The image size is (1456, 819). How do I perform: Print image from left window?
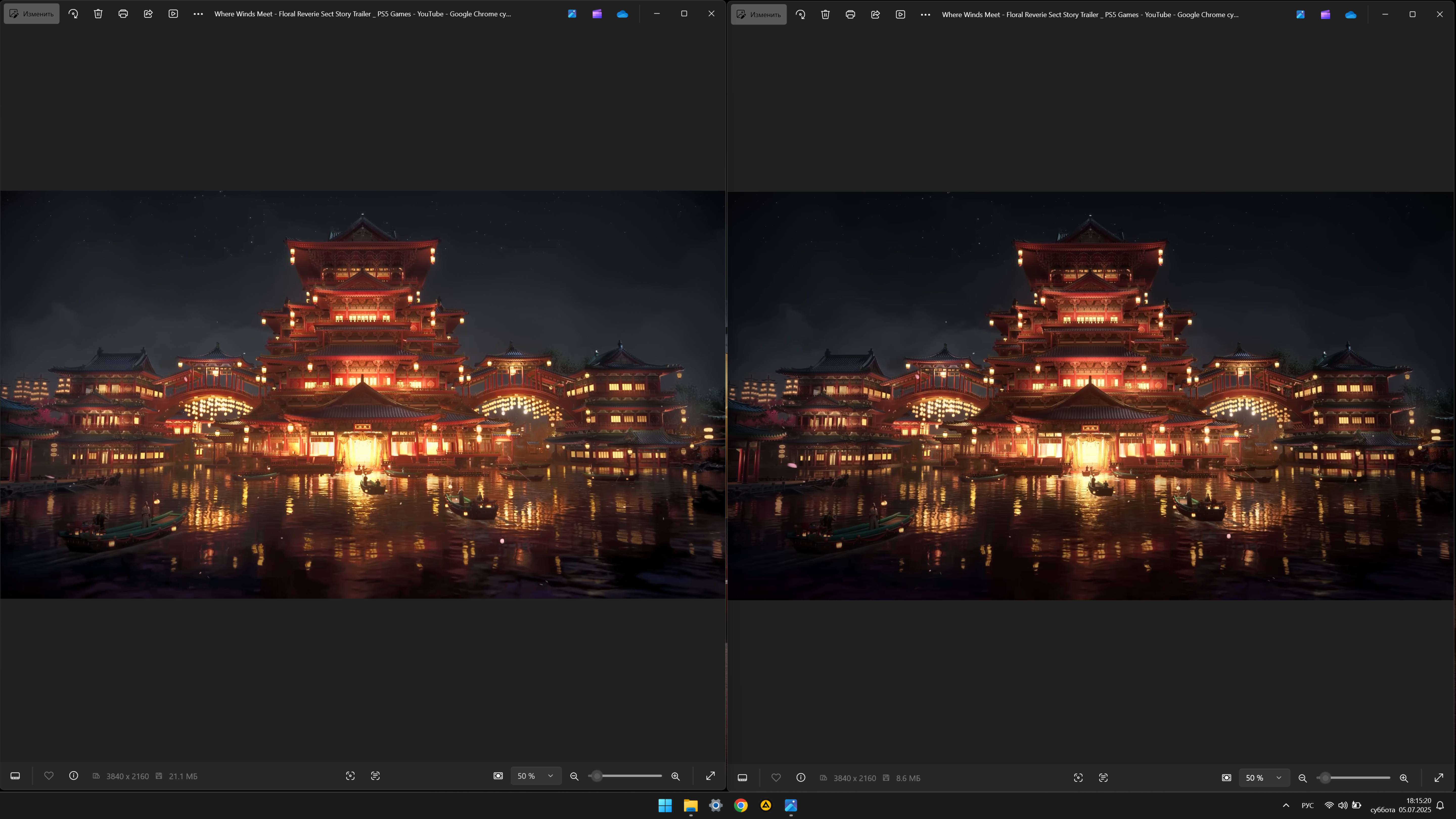(123, 14)
